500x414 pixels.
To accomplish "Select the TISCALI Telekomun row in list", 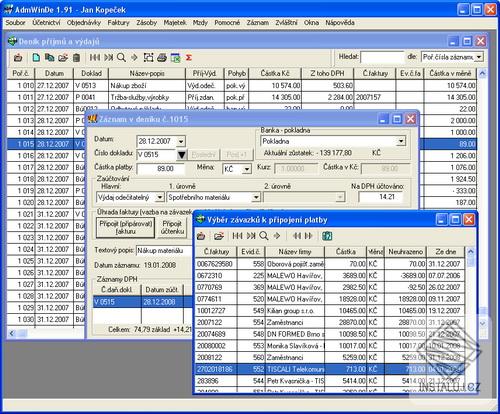I will pos(330,369).
